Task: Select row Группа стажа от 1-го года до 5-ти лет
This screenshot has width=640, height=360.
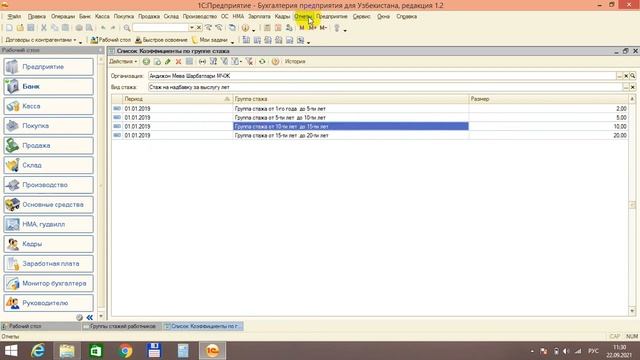Action: pos(370,109)
